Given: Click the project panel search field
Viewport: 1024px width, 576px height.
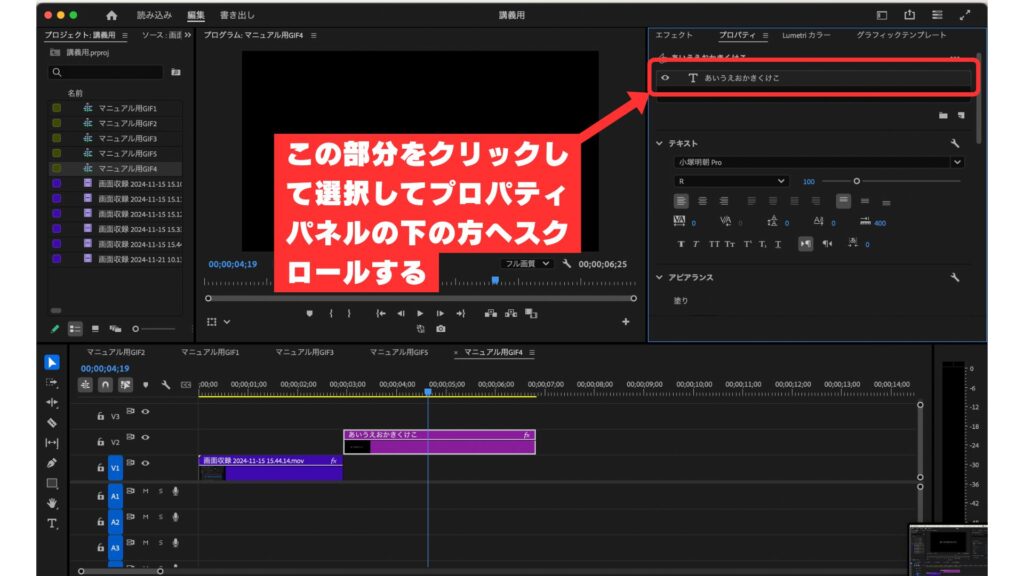Looking at the screenshot, I should coord(105,72).
